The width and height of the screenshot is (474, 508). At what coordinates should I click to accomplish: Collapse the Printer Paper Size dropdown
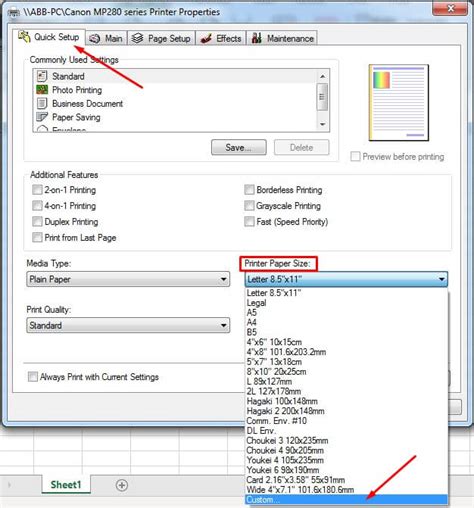(346, 279)
